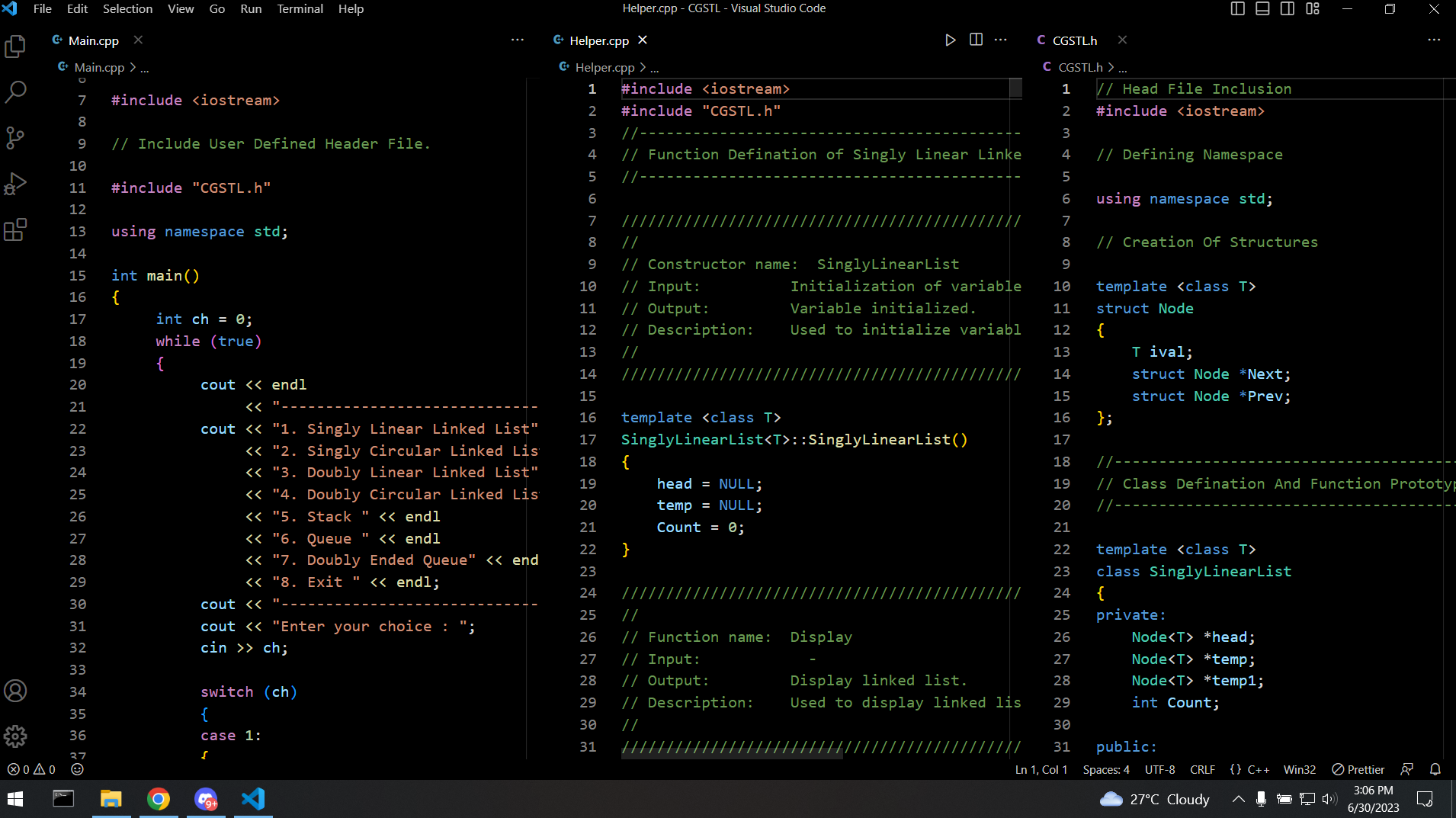Open More Actions for CGSTL.h editor group
The image size is (1456, 818).
[x=1434, y=40]
